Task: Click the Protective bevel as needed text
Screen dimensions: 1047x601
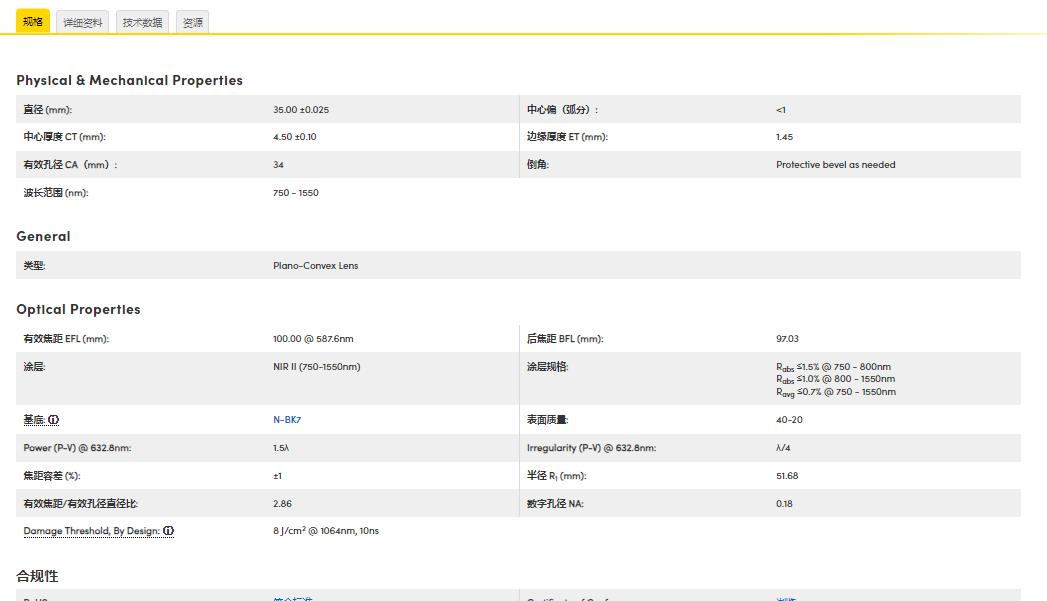Action: [x=835, y=165]
